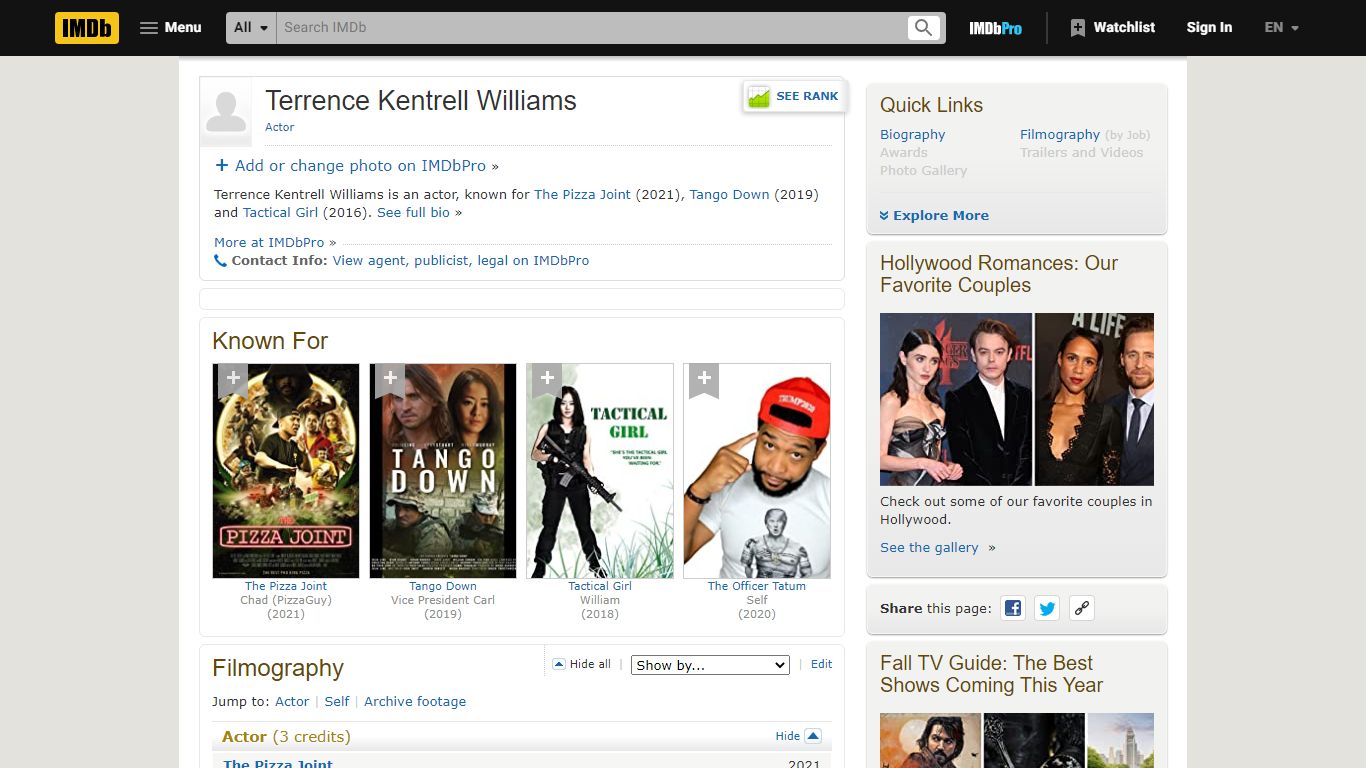Image resolution: width=1366 pixels, height=768 pixels.
Task: Open IMDbPro from the header
Action: click(x=995, y=28)
